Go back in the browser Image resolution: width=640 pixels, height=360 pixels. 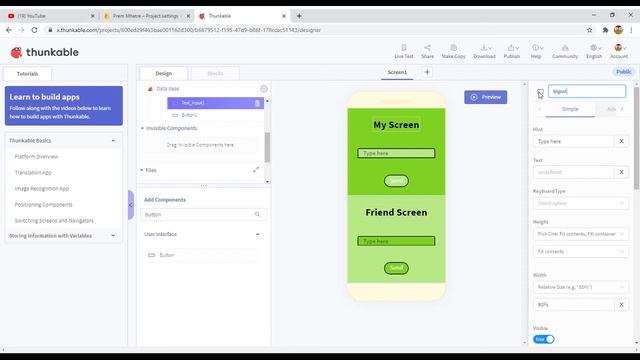coord(9,30)
